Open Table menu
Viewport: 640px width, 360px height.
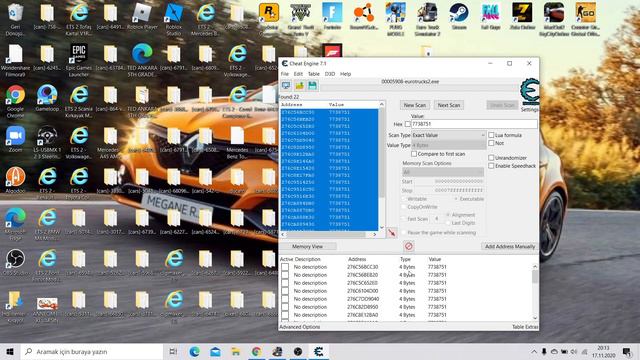[313, 74]
